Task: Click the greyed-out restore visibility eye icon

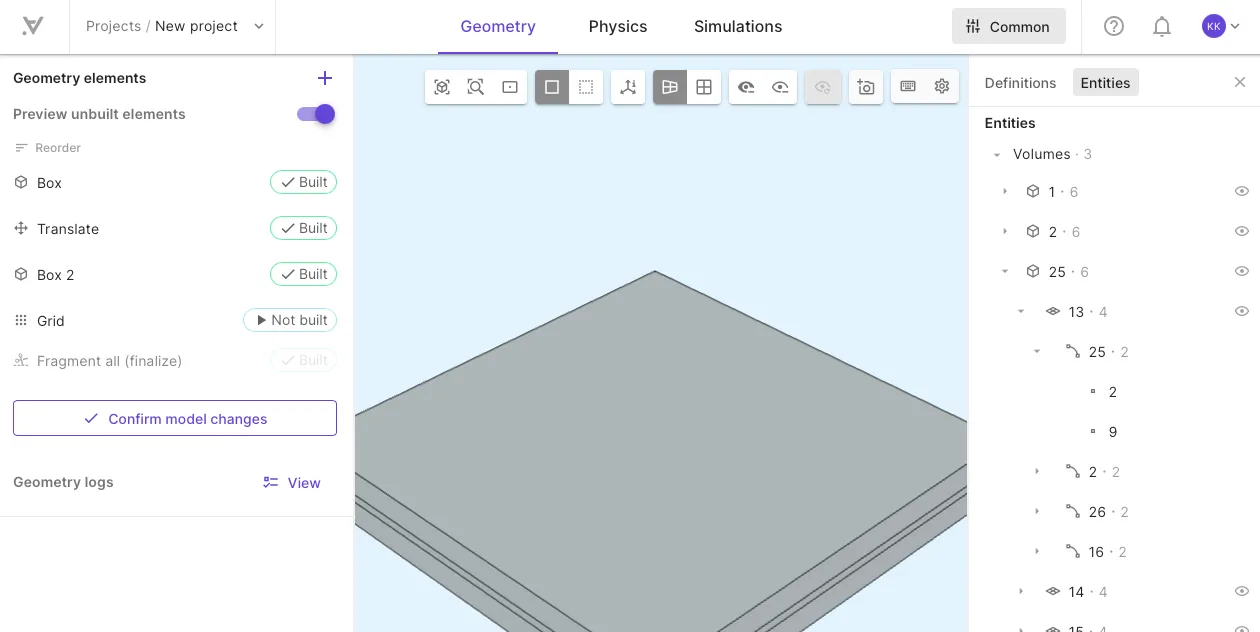Action: (x=823, y=87)
